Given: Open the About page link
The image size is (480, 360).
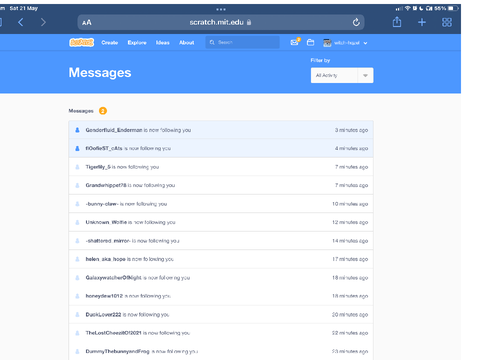Looking at the screenshot, I should 187,43.
